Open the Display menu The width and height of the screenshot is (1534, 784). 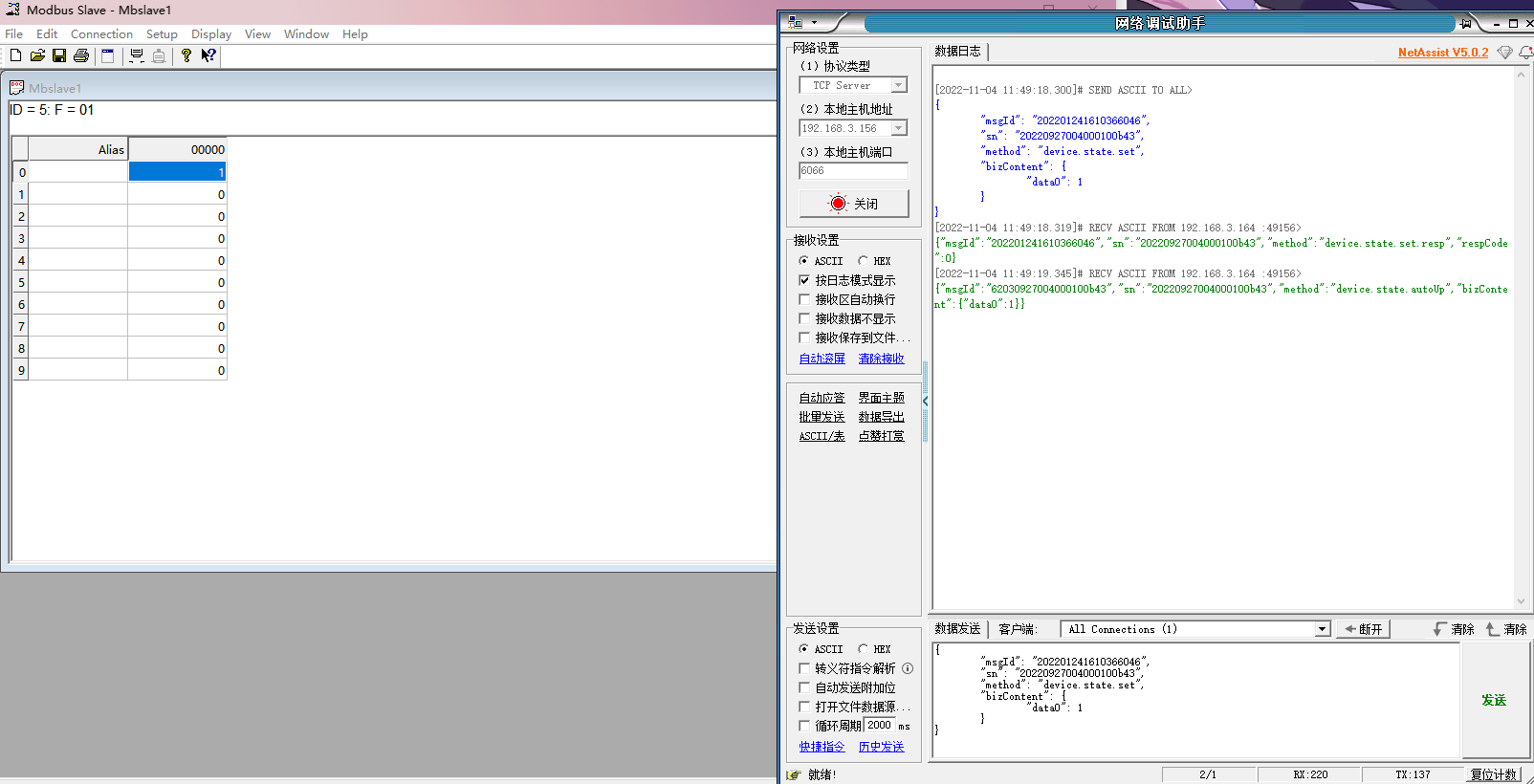211,33
